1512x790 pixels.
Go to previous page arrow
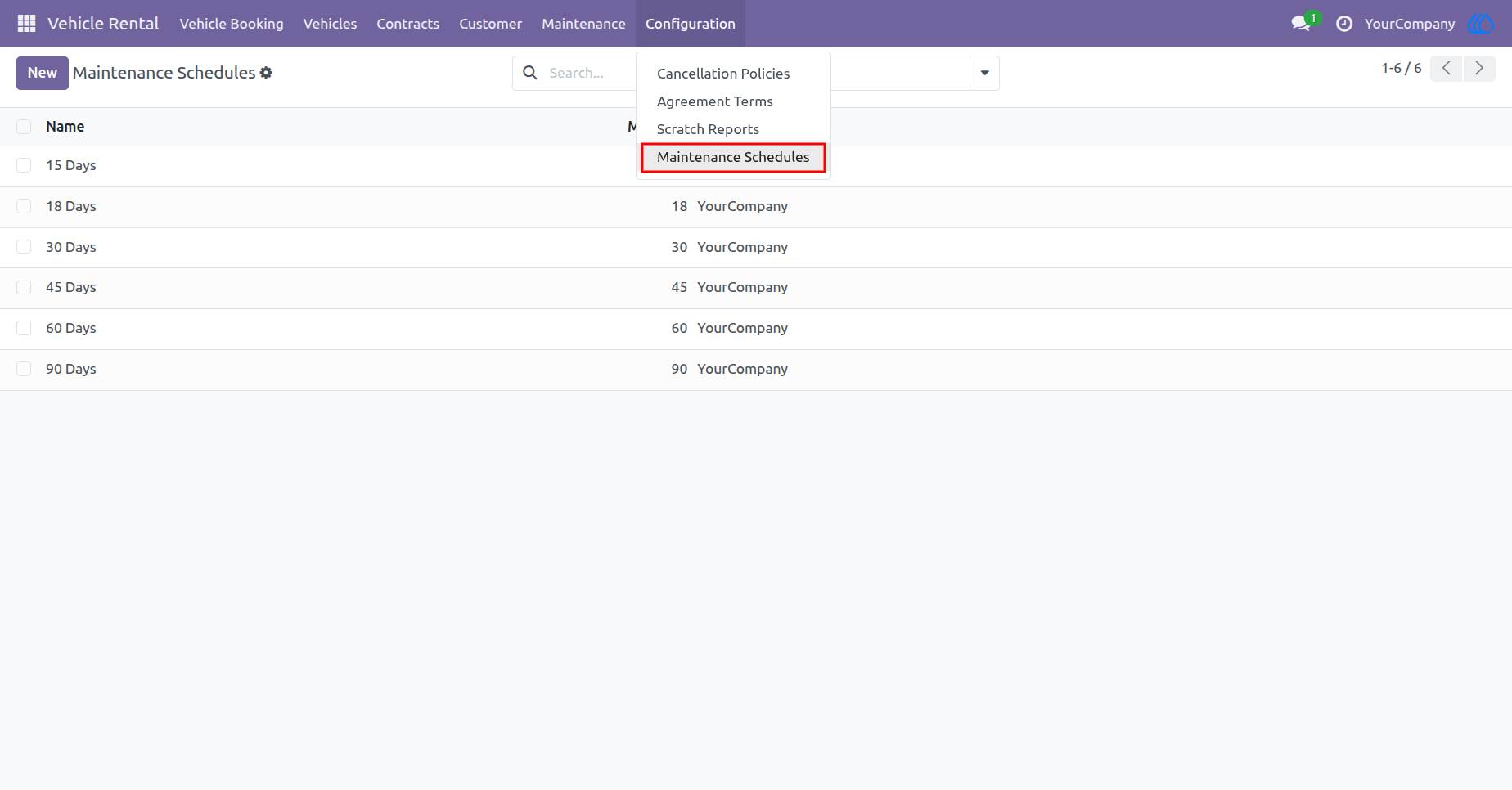1446,69
